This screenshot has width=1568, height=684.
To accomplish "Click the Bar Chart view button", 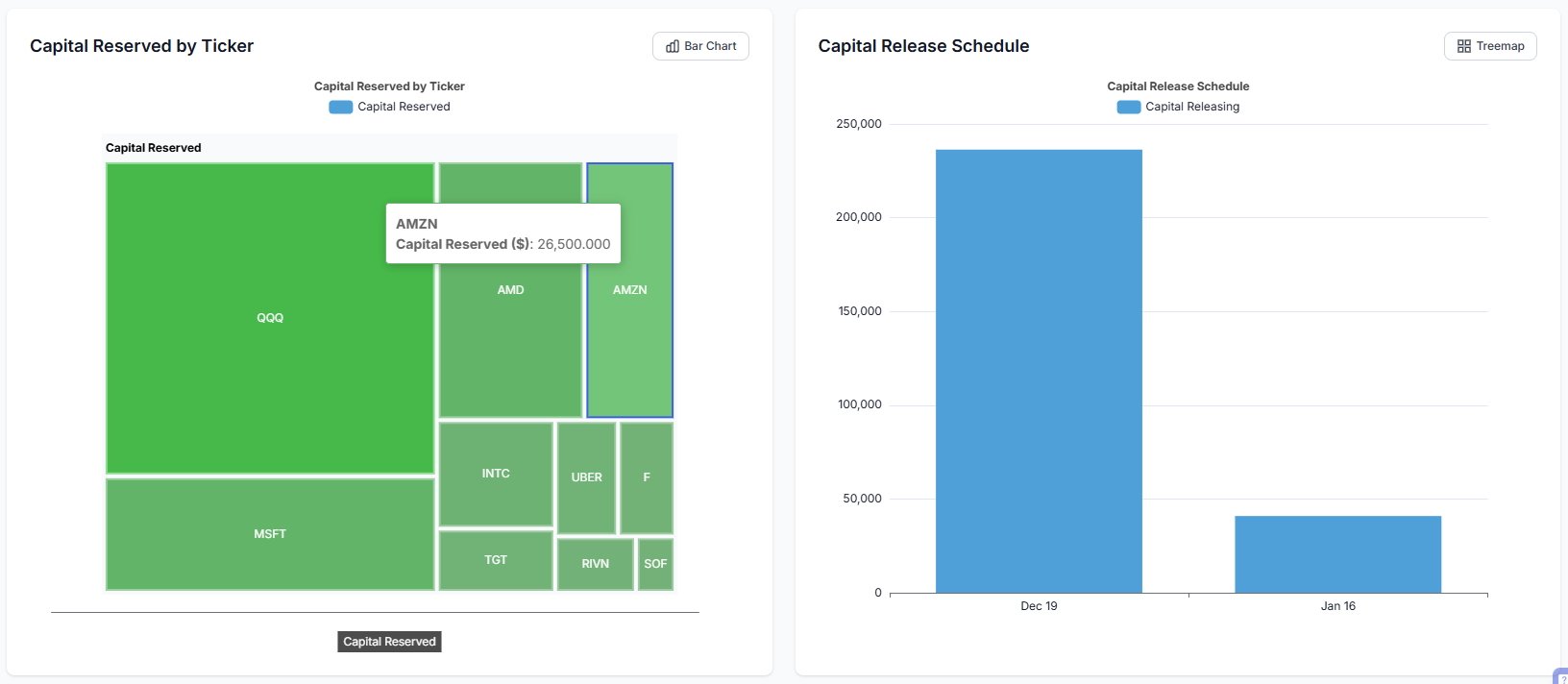I will pyautogui.click(x=700, y=46).
